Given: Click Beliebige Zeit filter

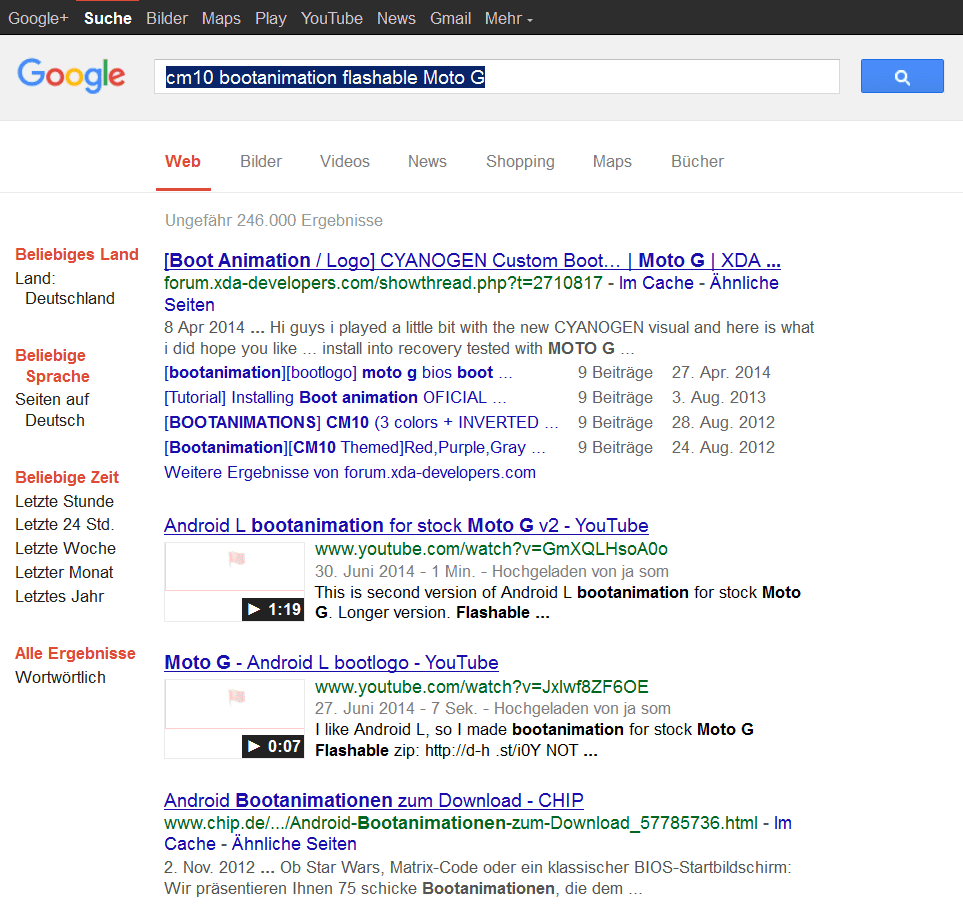Looking at the screenshot, I should pos(67,477).
